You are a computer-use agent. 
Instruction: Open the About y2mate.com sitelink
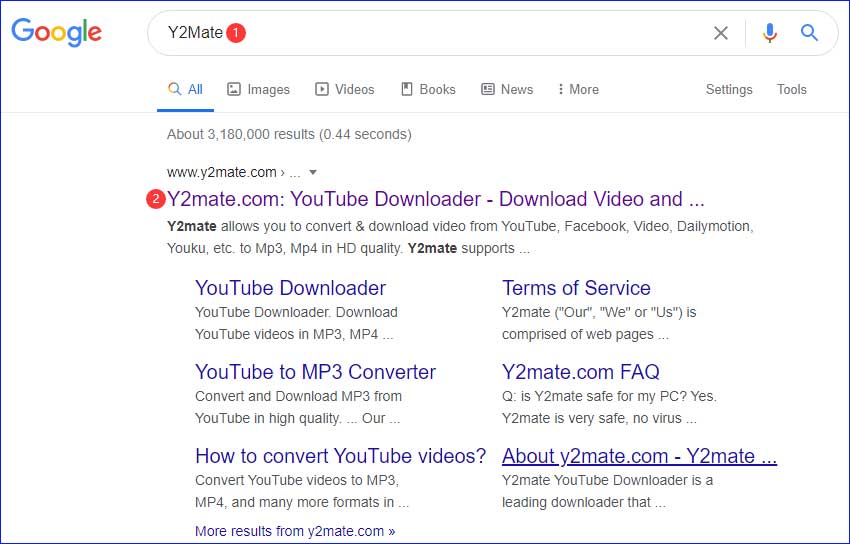pyautogui.click(x=640, y=456)
